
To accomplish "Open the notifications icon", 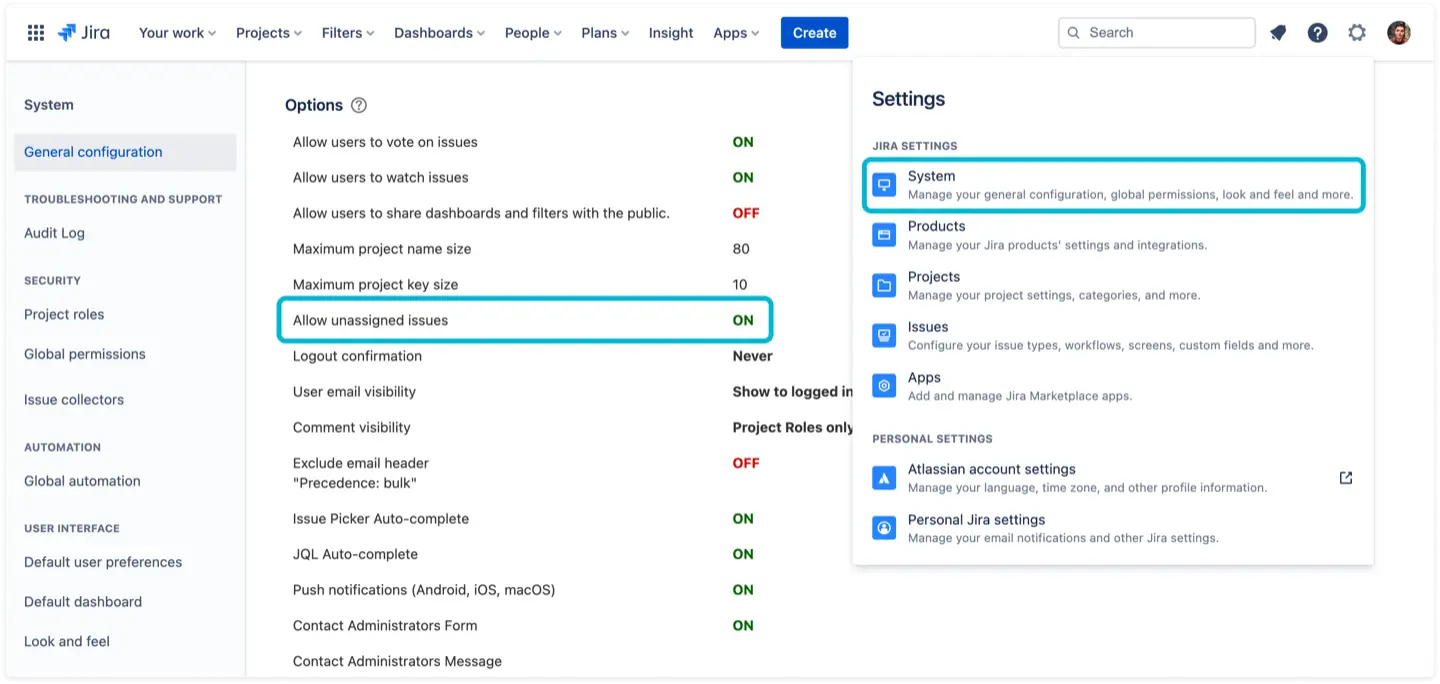I will click(x=1278, y=33).
